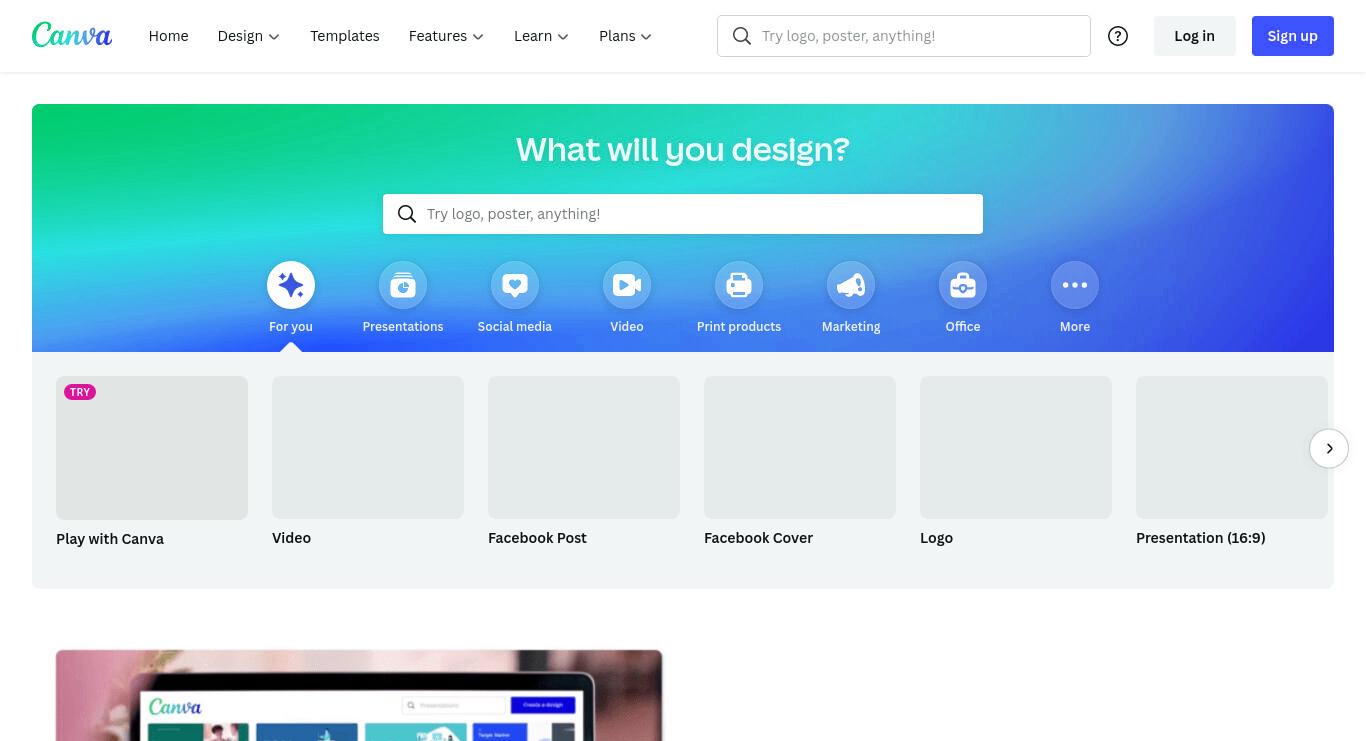1366x741 pixels.
Task: Click the 'Facebook Cover' label
Action: (x=758, y=538)
